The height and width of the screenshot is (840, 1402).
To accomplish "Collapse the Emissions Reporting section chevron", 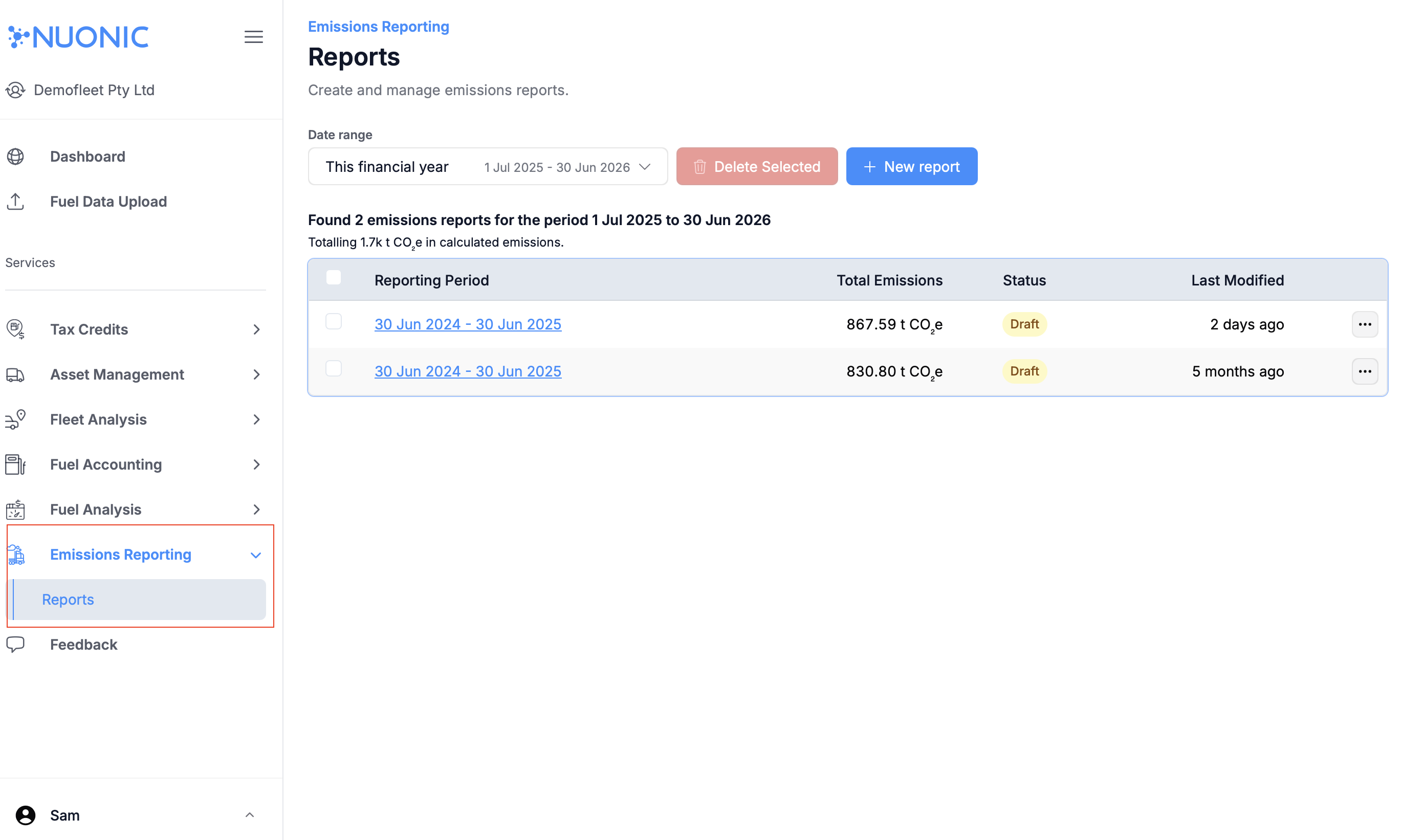I will point(256,555).
